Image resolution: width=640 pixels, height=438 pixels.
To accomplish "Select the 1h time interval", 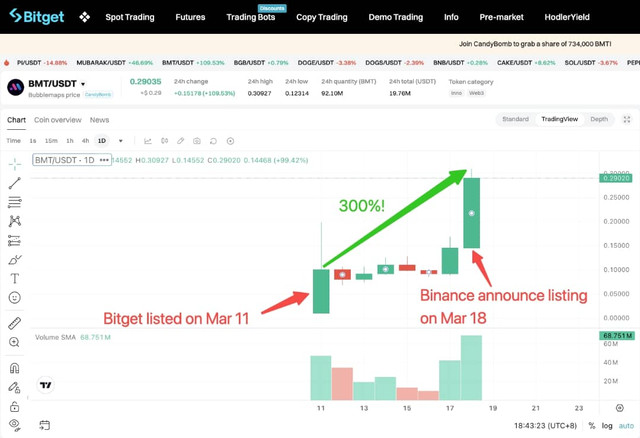I will [x=70, y=141].
